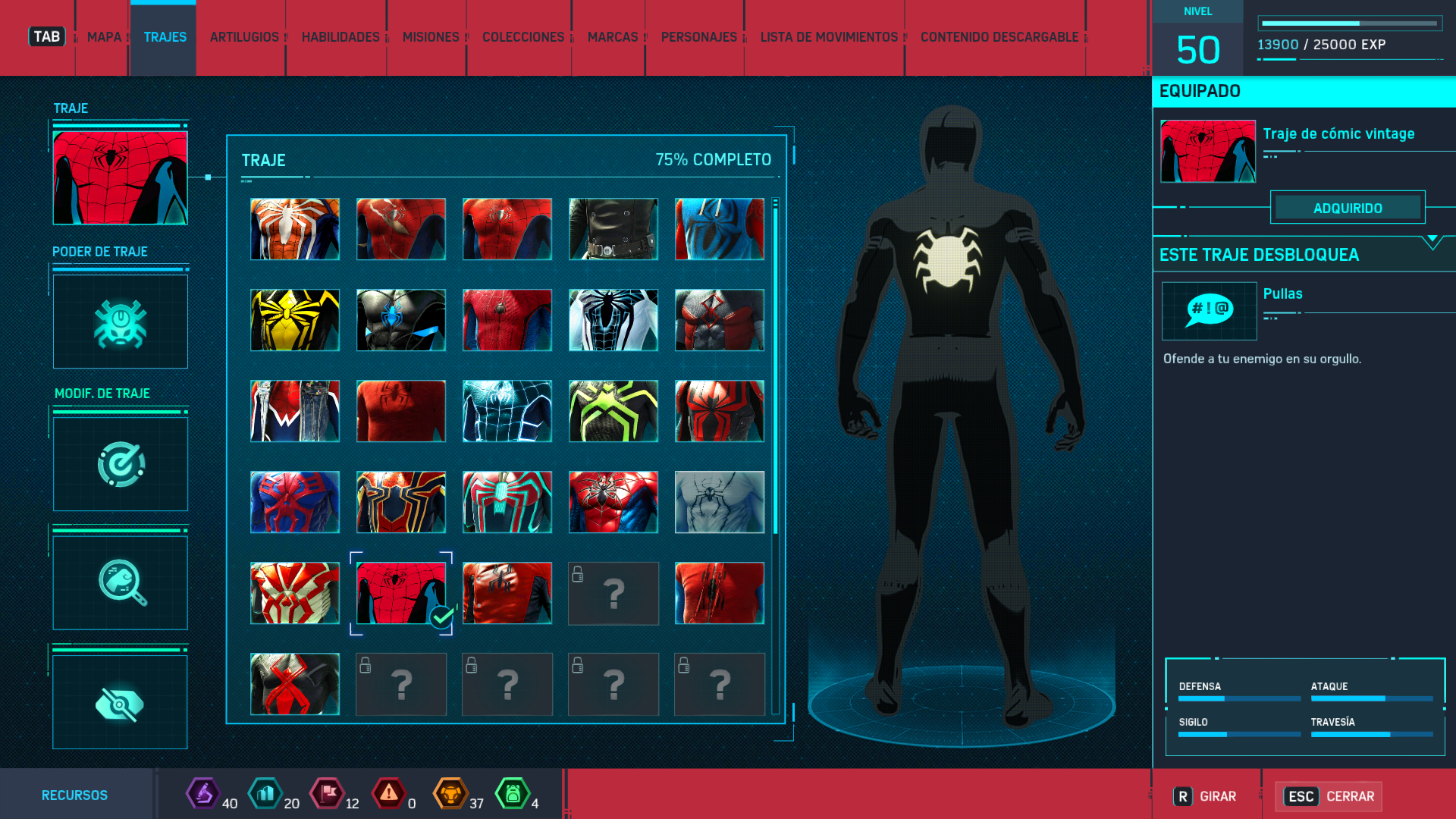Switch to the Habilidades tab
This screenshot has width=1456, height=819.
340,37
